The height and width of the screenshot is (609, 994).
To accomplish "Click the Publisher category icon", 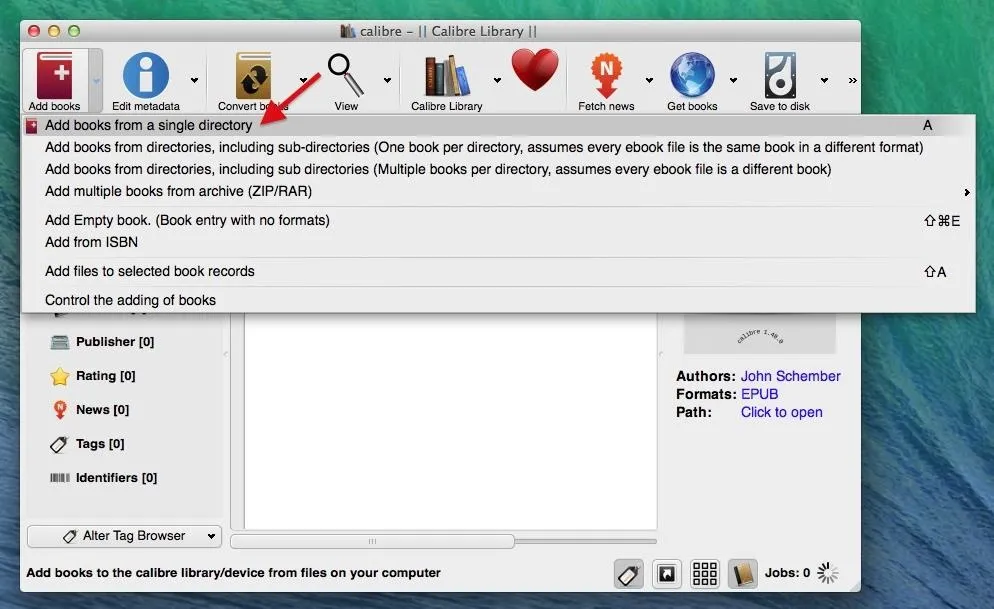I will 60,342.
